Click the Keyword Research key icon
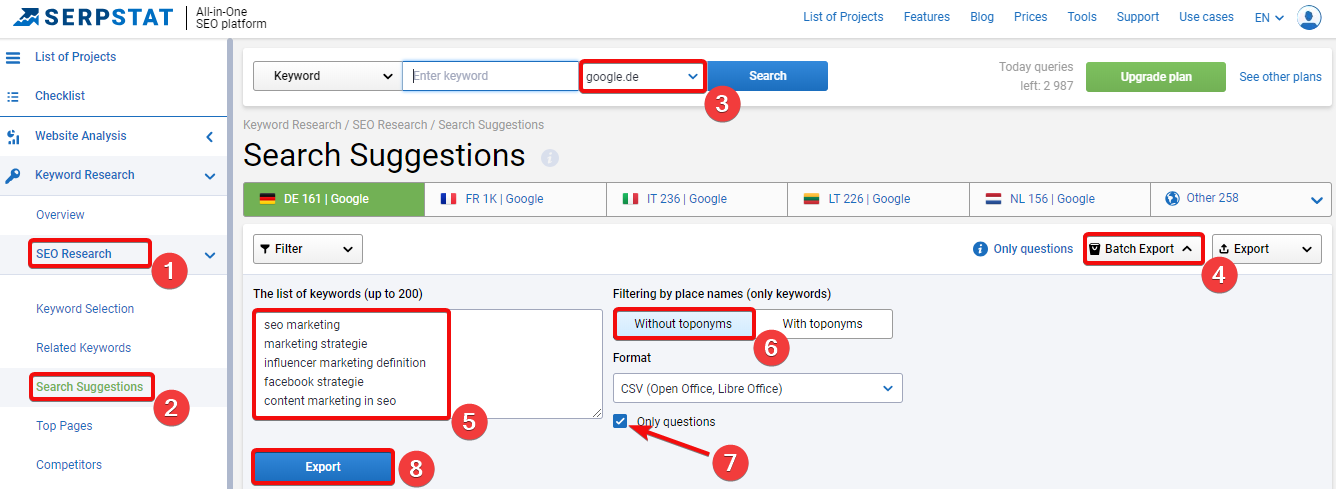 pyautogui.click(x=14, y=175)
